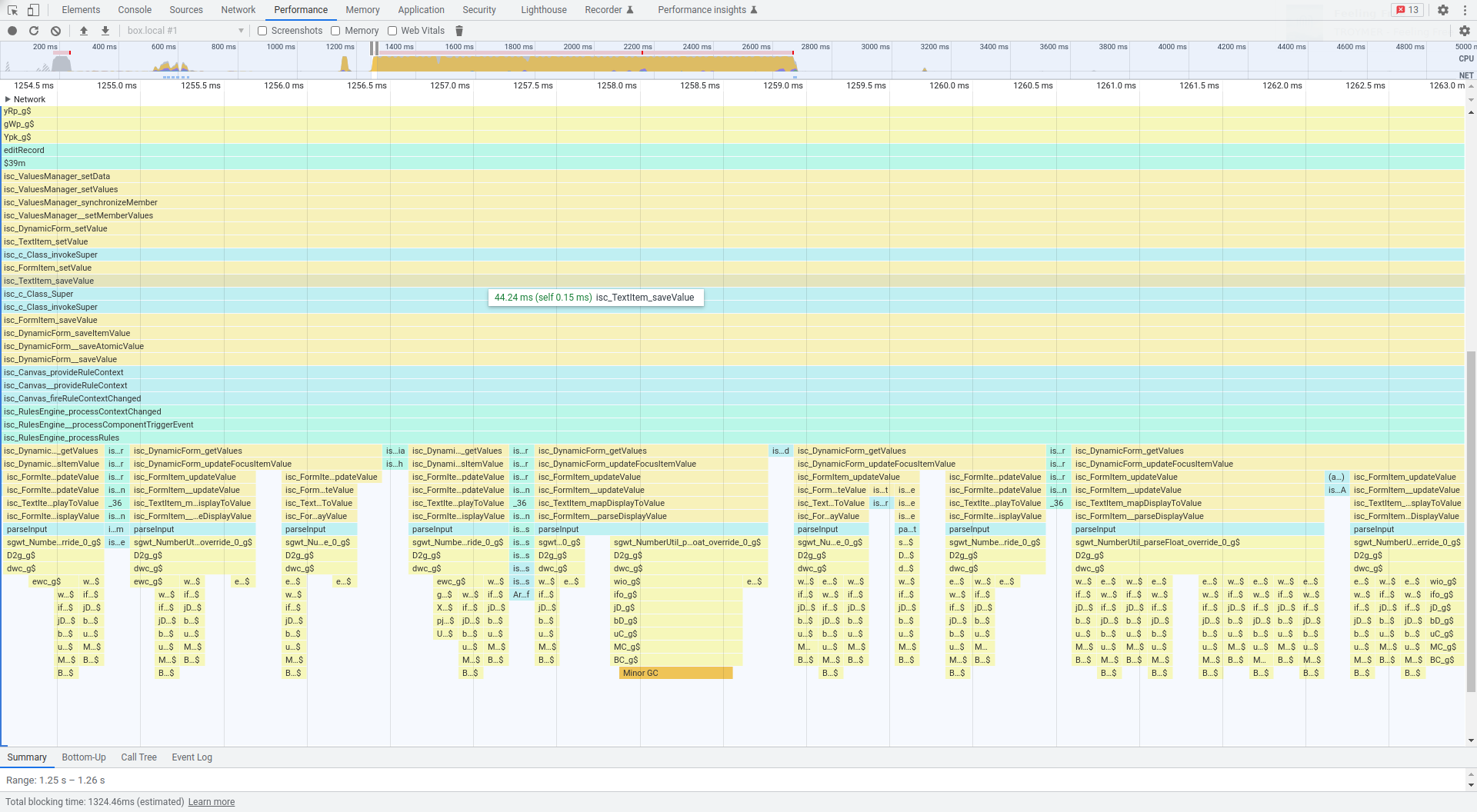Viewport: 1477px width, 812px height.
Task: Open the box.local #1 recording dropdown
Action: pyautogui.click(x=185, y=31)
